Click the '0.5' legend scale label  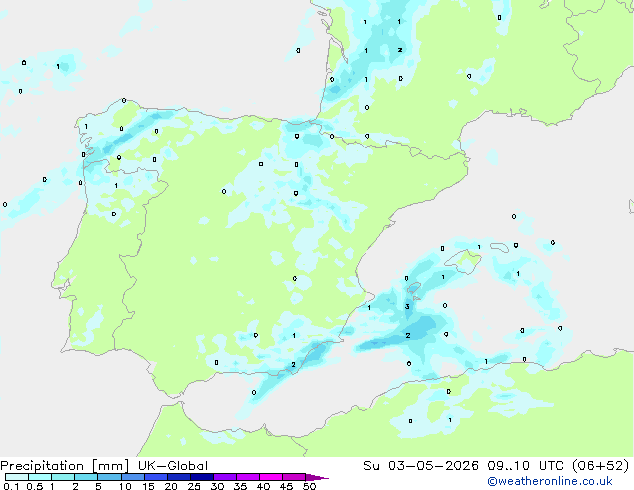(35, 486)
